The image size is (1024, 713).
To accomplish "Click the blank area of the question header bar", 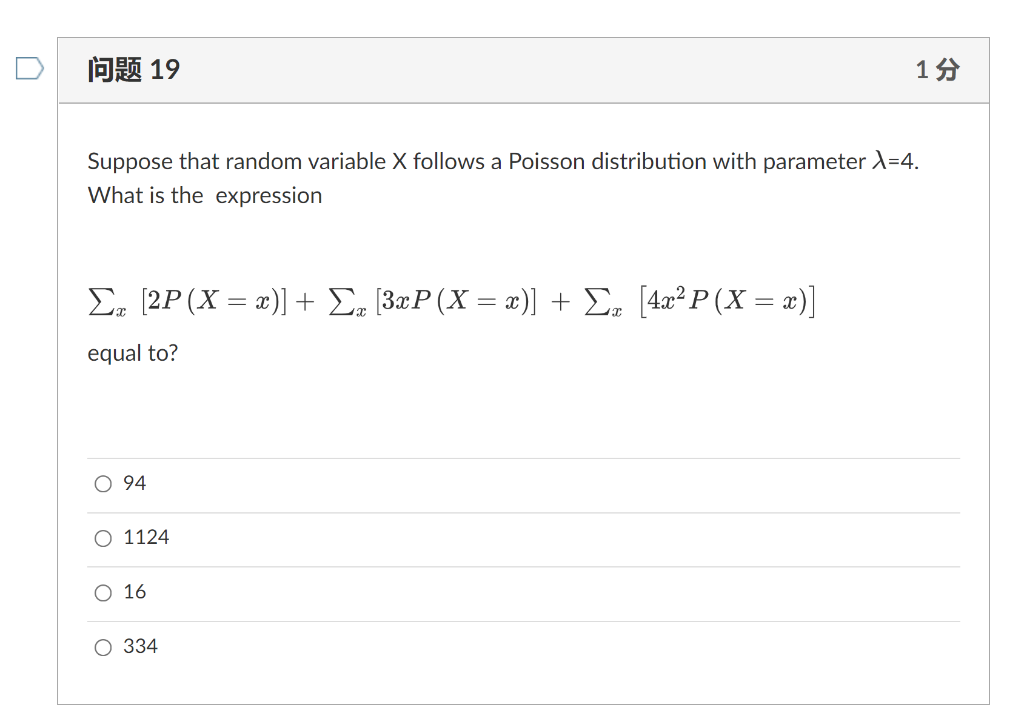I will (547, 70).
